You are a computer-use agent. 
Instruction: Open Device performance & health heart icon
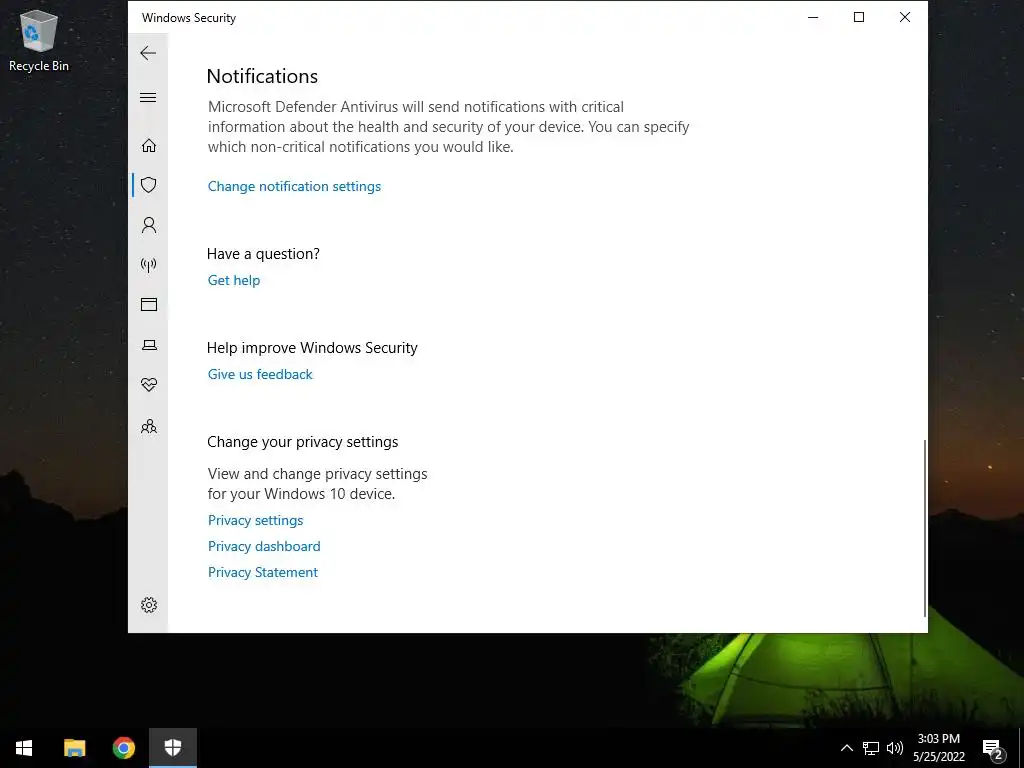[149, 385]
